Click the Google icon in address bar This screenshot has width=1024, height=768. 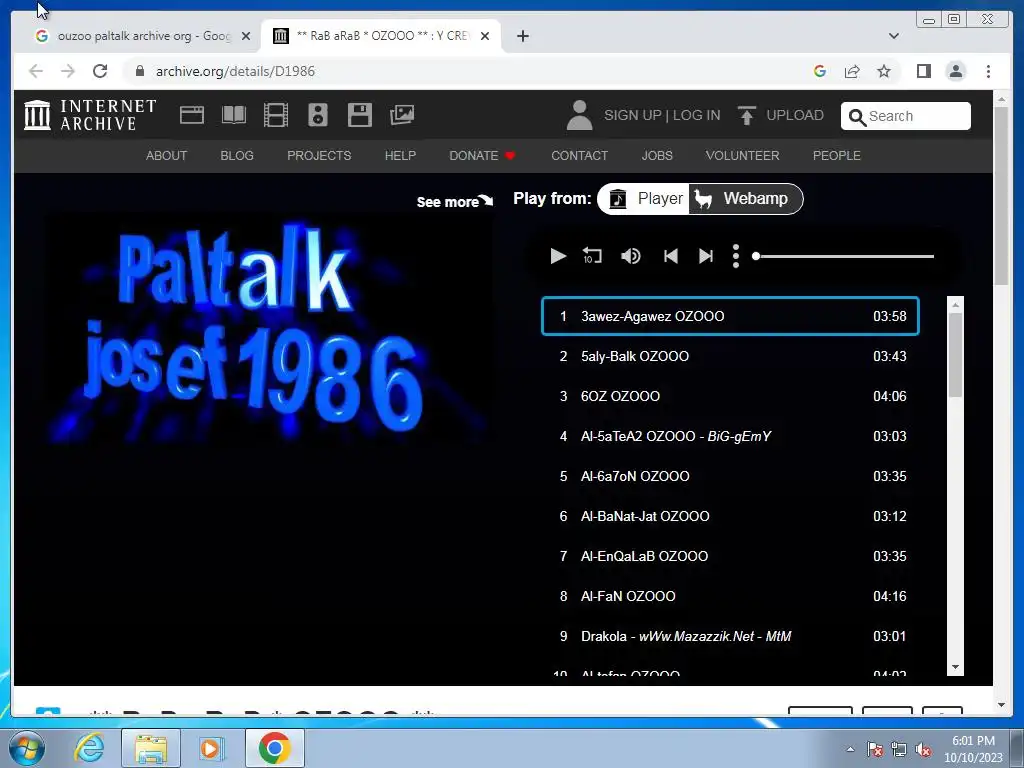click(820, 71)
